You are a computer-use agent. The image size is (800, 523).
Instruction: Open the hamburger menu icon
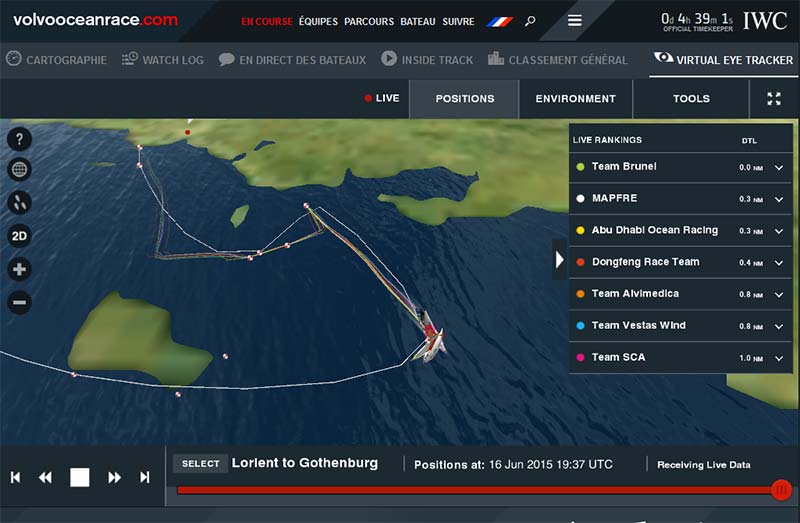tap(574, 20)
